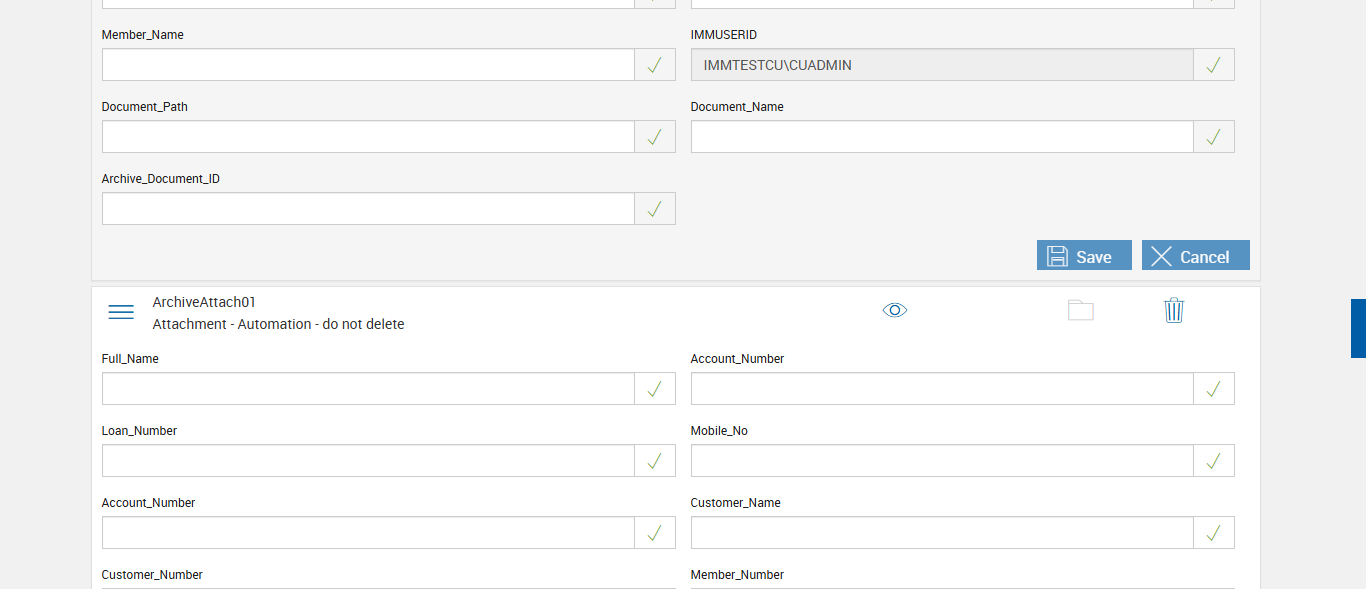
Task: Click the checkmark beside the Full_Name field
Action: point(654,389)
